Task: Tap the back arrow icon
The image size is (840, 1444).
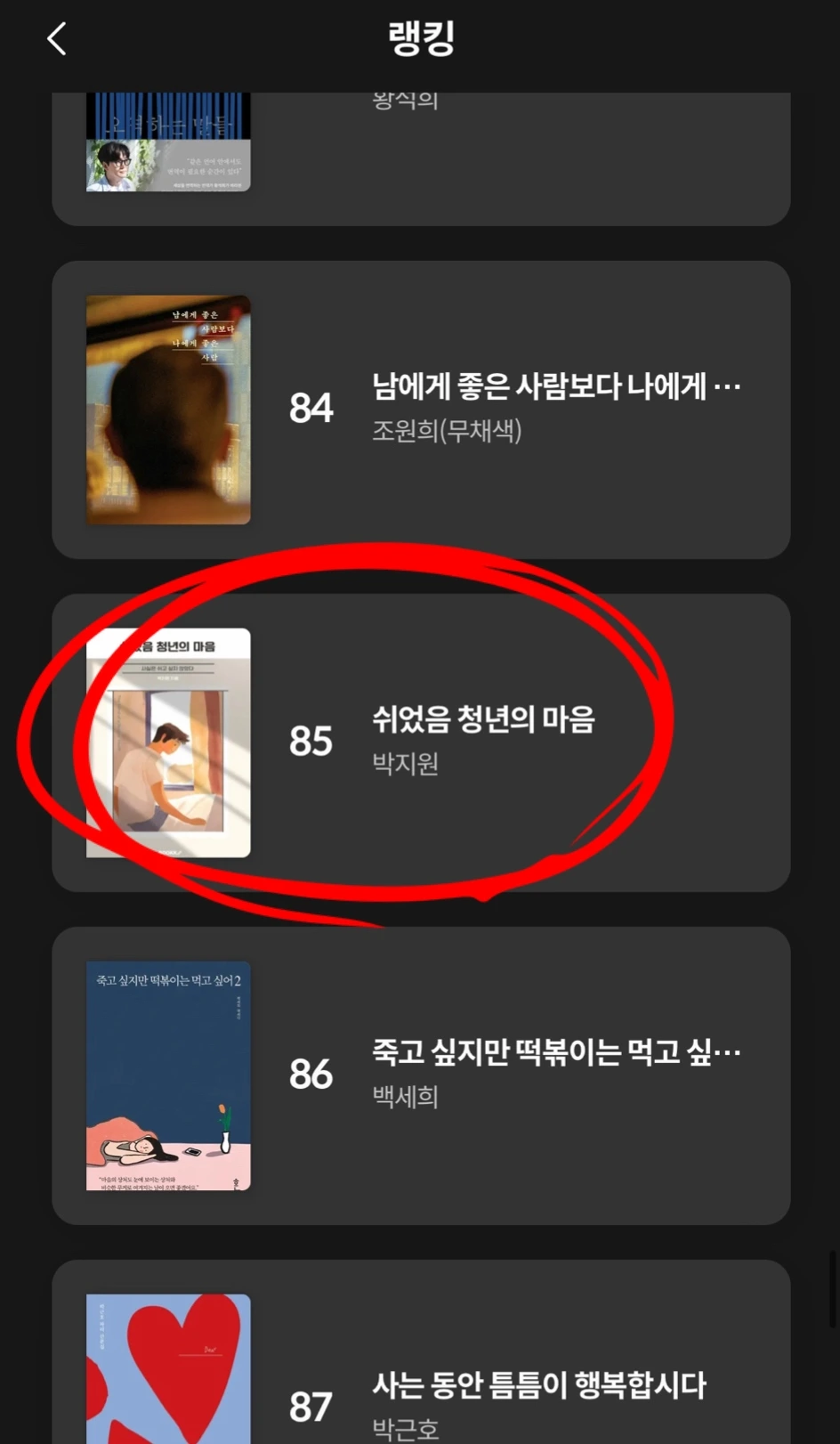Action: [57, 38]
